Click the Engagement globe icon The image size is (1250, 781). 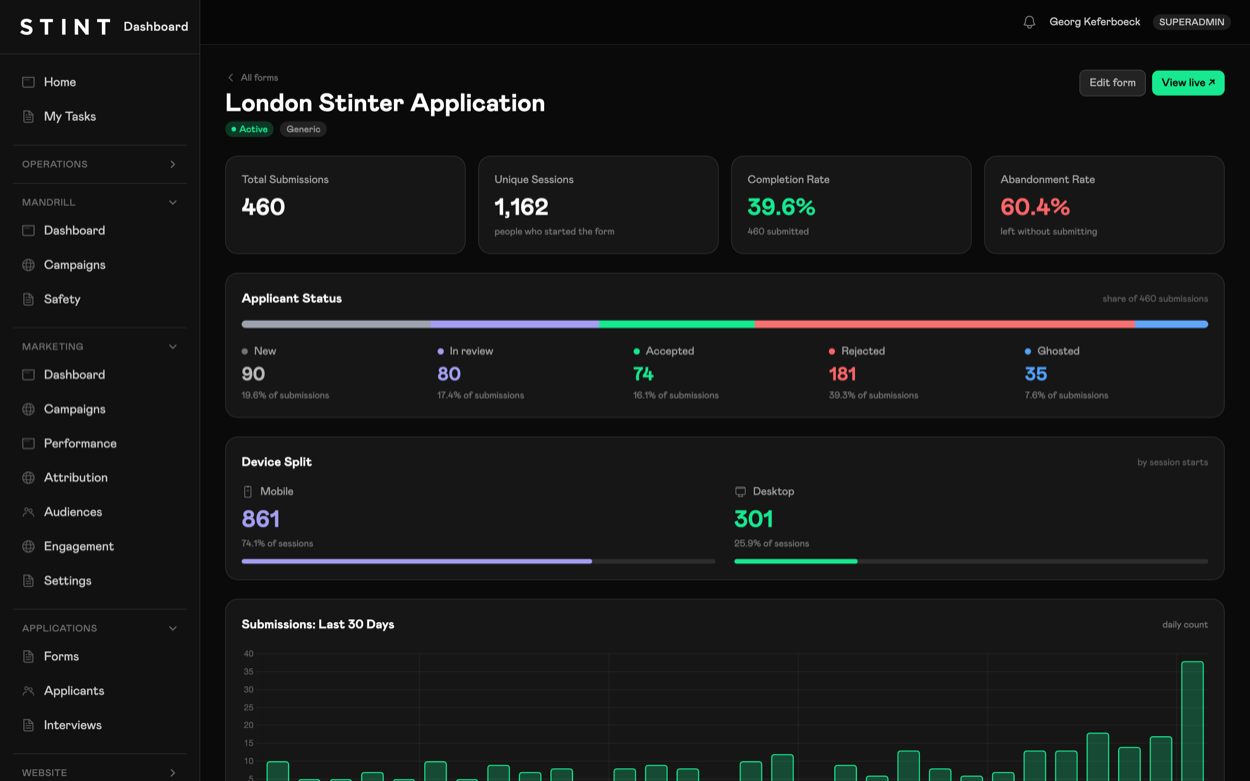(28, 546)
